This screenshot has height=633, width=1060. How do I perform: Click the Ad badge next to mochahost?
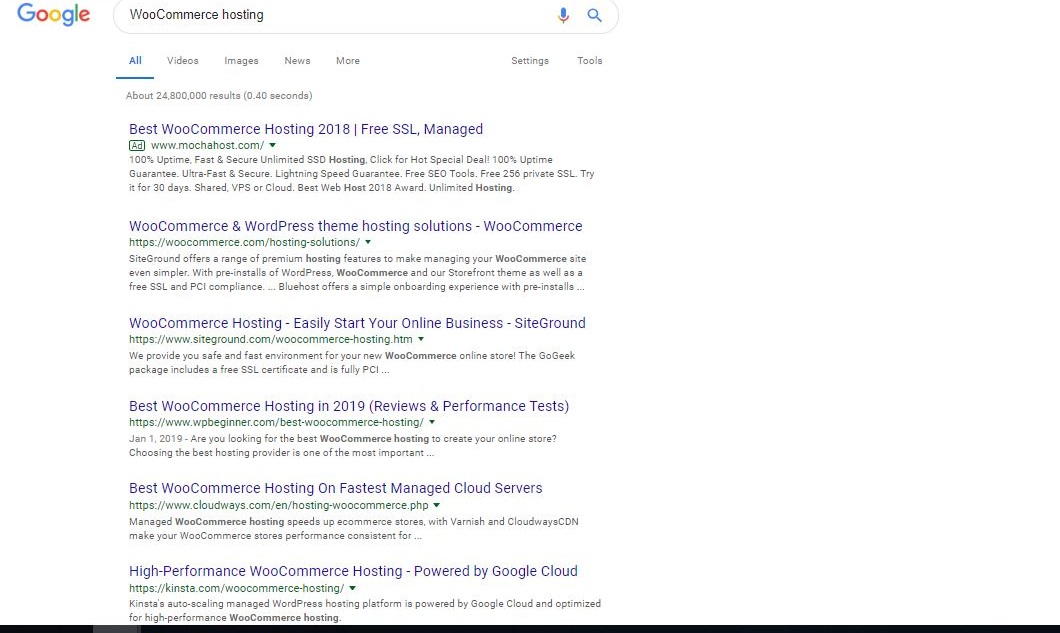137,145
